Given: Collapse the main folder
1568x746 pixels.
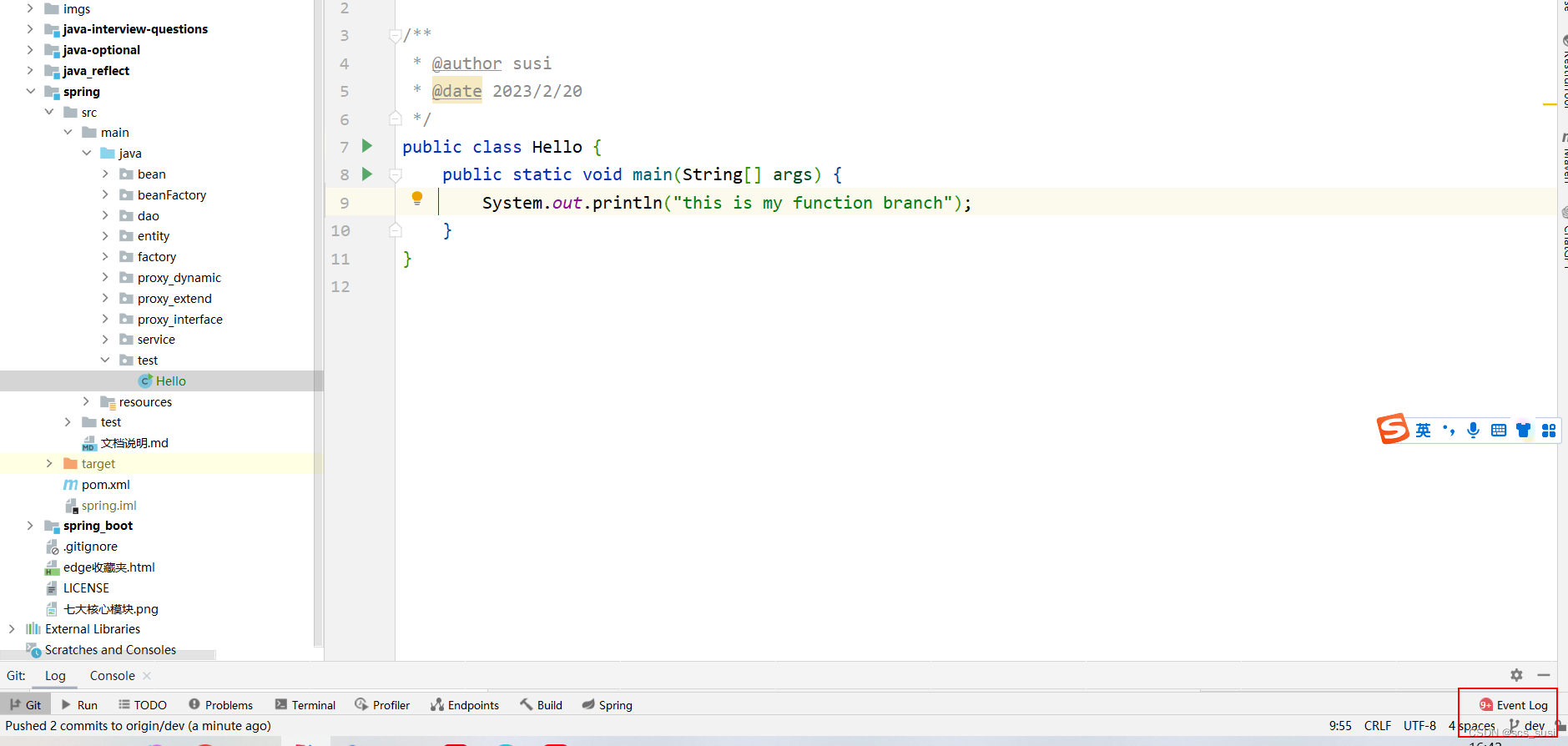Looking at the screenshot, I should point(68,133).
